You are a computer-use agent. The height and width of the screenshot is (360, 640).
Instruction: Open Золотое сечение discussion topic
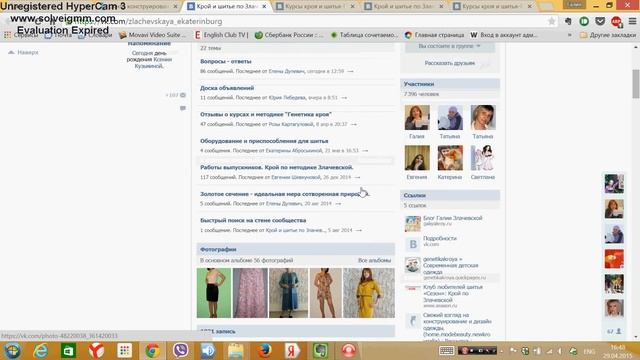pyautogui.click(x=285, y=194)
